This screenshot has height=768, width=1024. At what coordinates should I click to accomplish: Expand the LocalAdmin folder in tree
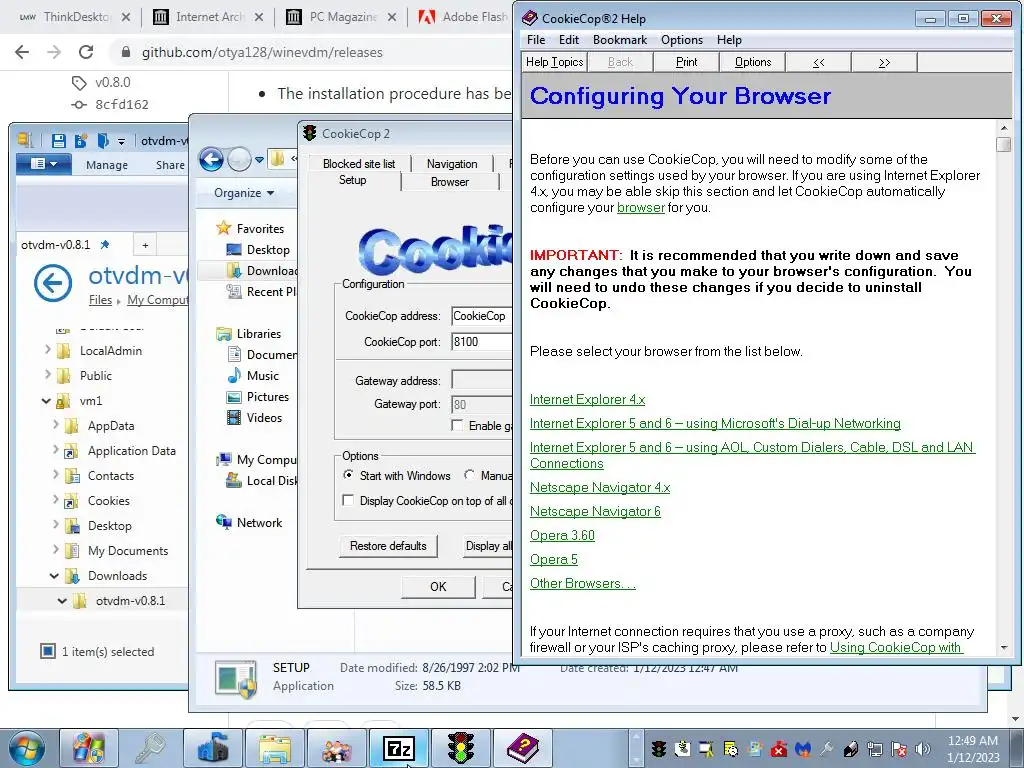pos(48,350)
